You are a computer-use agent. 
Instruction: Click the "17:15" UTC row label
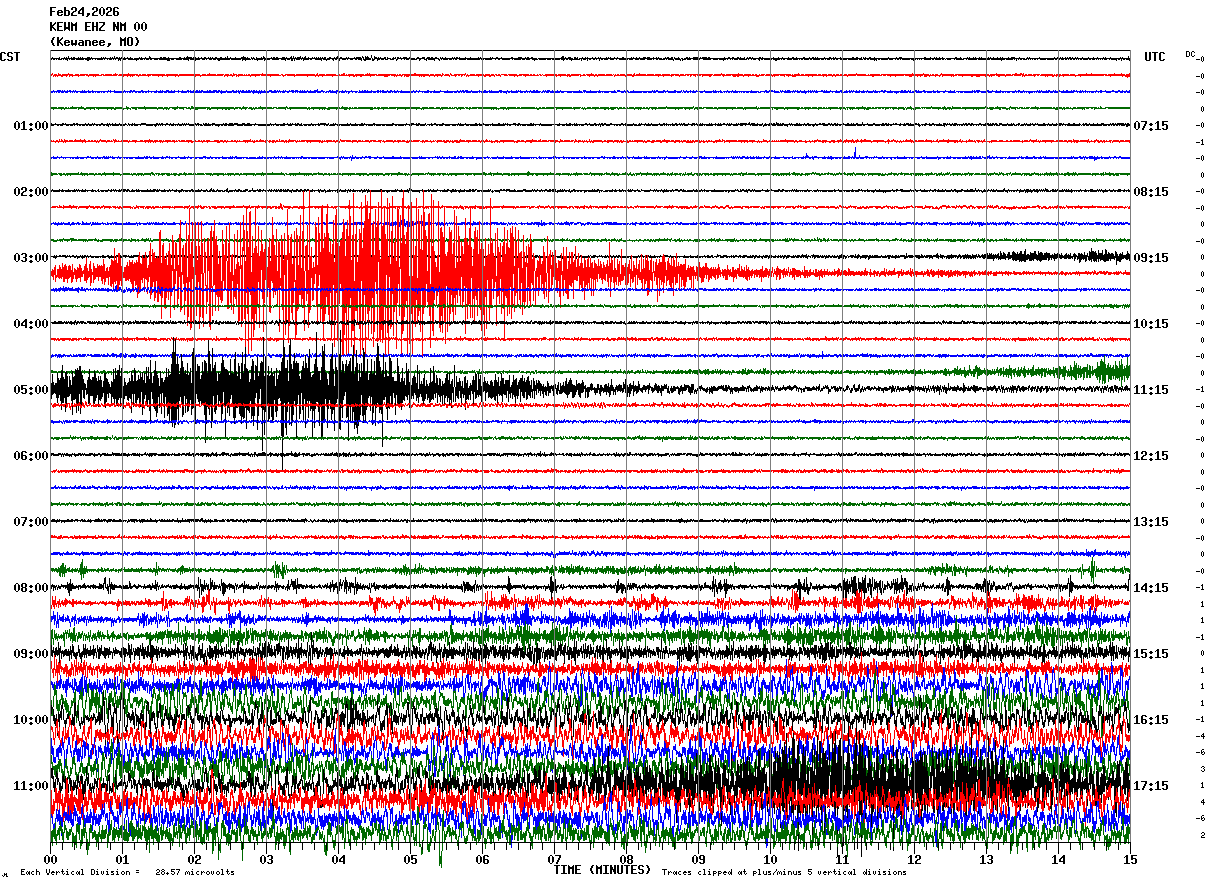(x=1151, y=786)
